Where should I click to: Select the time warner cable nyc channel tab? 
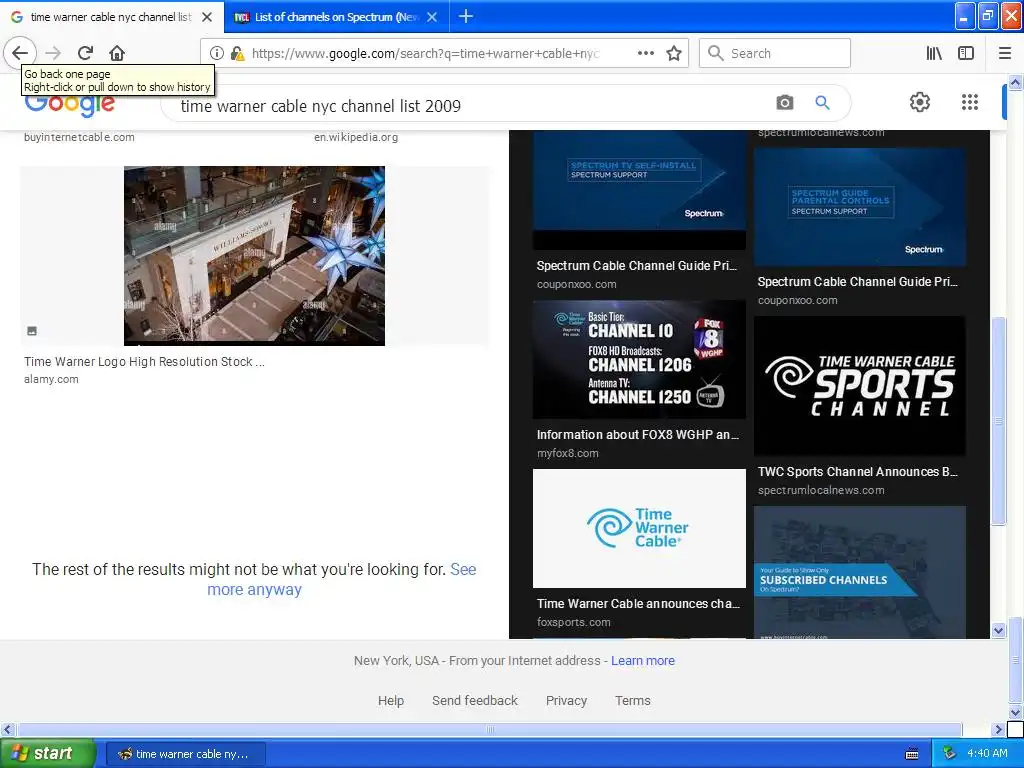tap(111, 17)
